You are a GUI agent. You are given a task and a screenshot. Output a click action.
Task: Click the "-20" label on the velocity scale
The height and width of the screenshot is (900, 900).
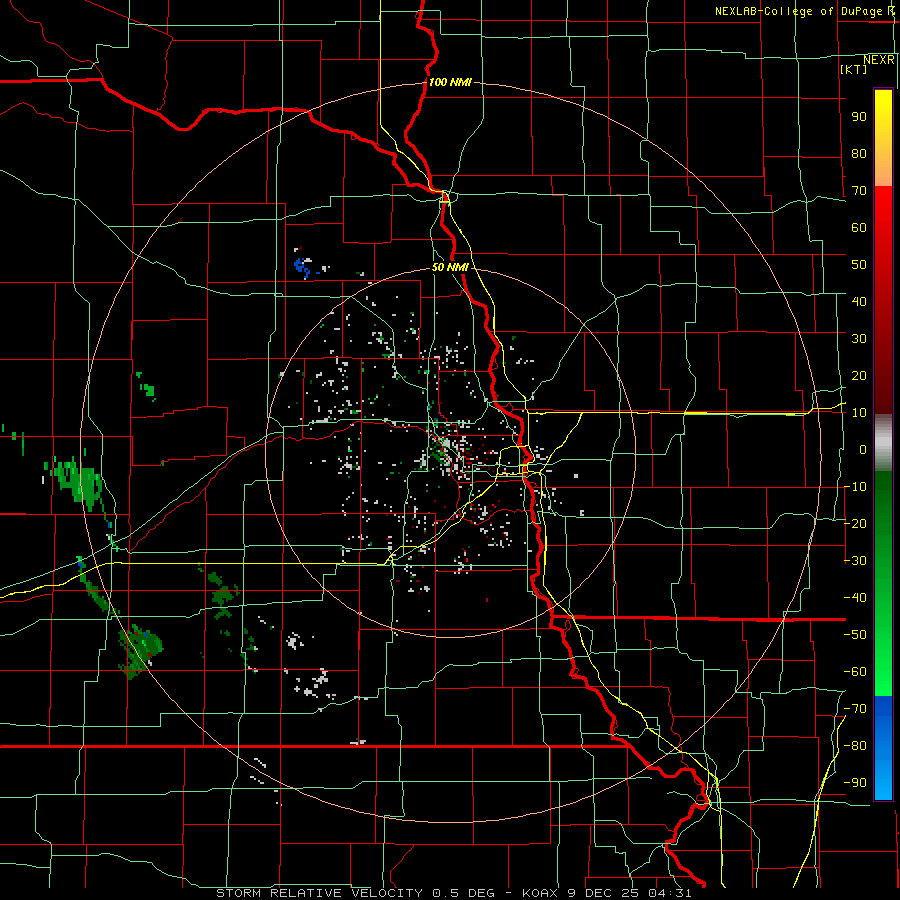coord(855,523)
